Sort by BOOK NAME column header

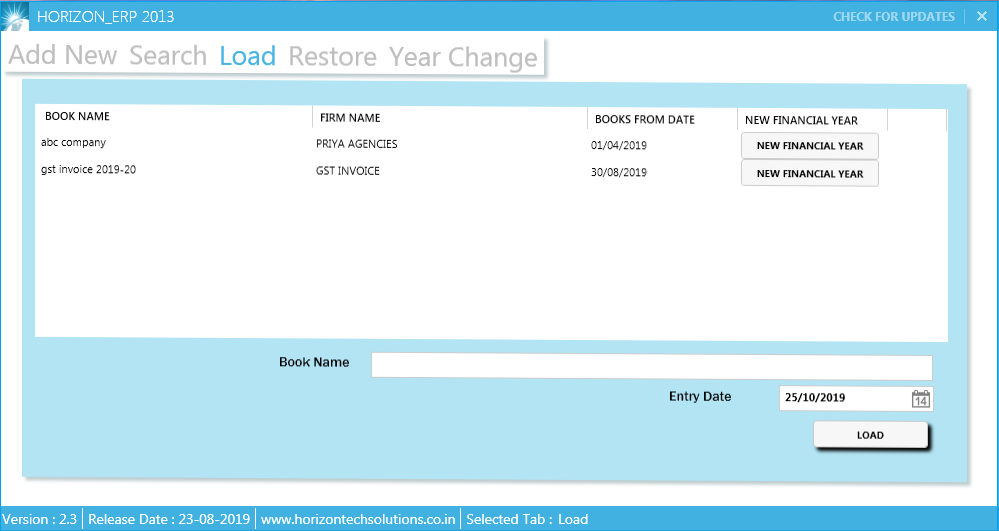coord(77,116)
